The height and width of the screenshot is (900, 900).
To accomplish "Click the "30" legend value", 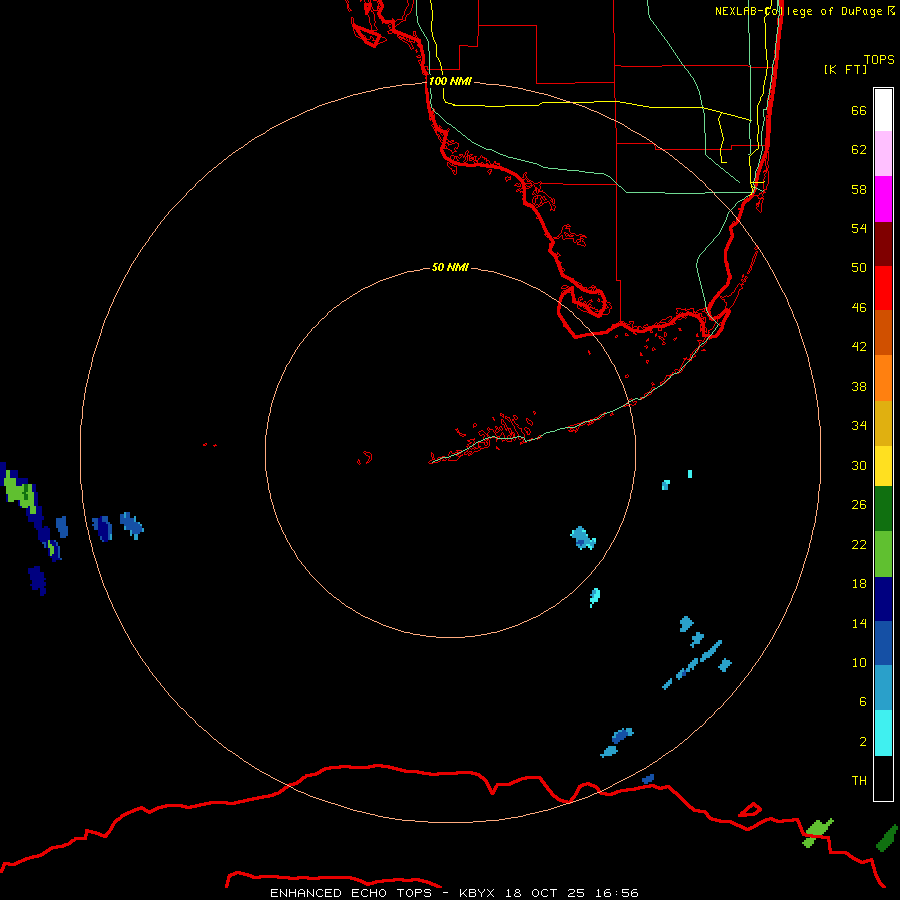I will (859, 465).
